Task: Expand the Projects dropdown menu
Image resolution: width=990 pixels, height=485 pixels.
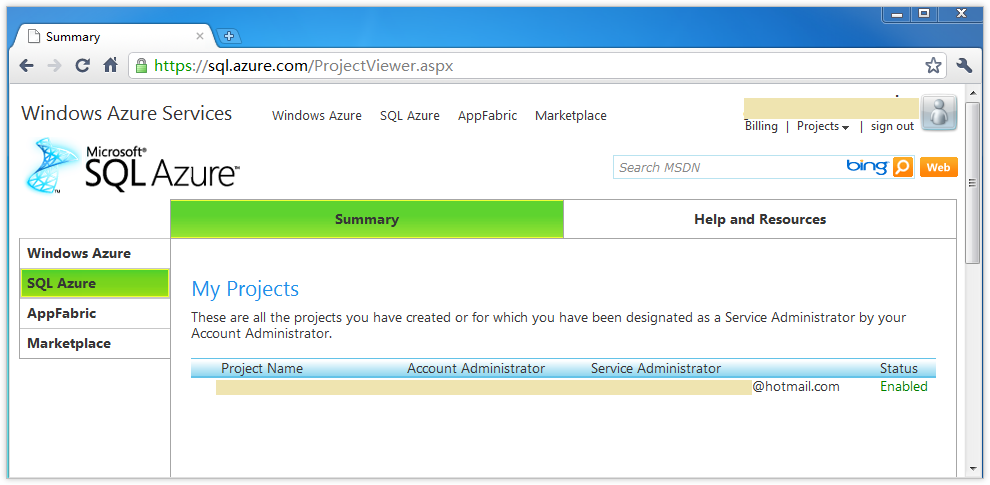Action: click(823, 126)
